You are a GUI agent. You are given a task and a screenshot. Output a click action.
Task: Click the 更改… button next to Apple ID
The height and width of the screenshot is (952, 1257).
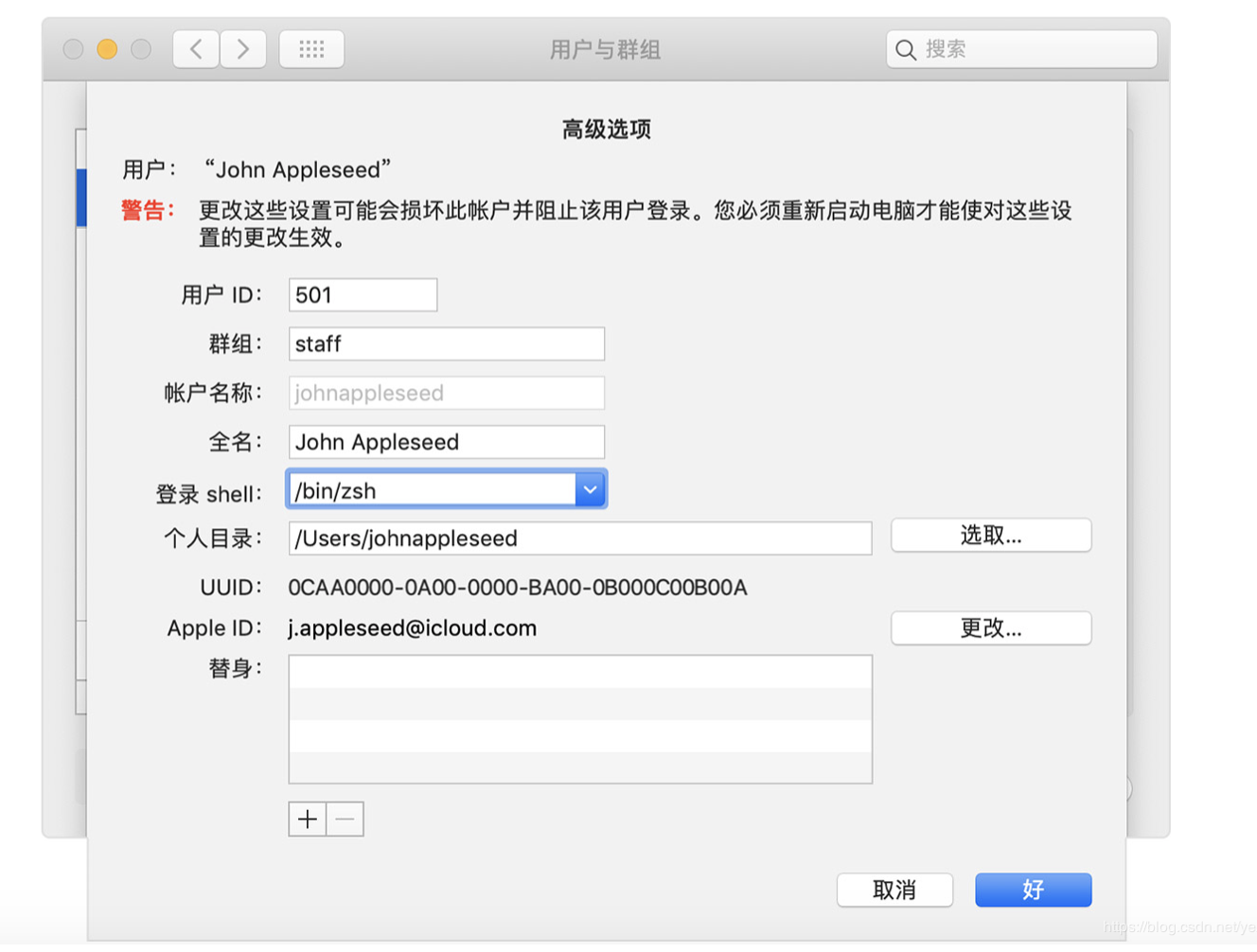click(990, 627)
